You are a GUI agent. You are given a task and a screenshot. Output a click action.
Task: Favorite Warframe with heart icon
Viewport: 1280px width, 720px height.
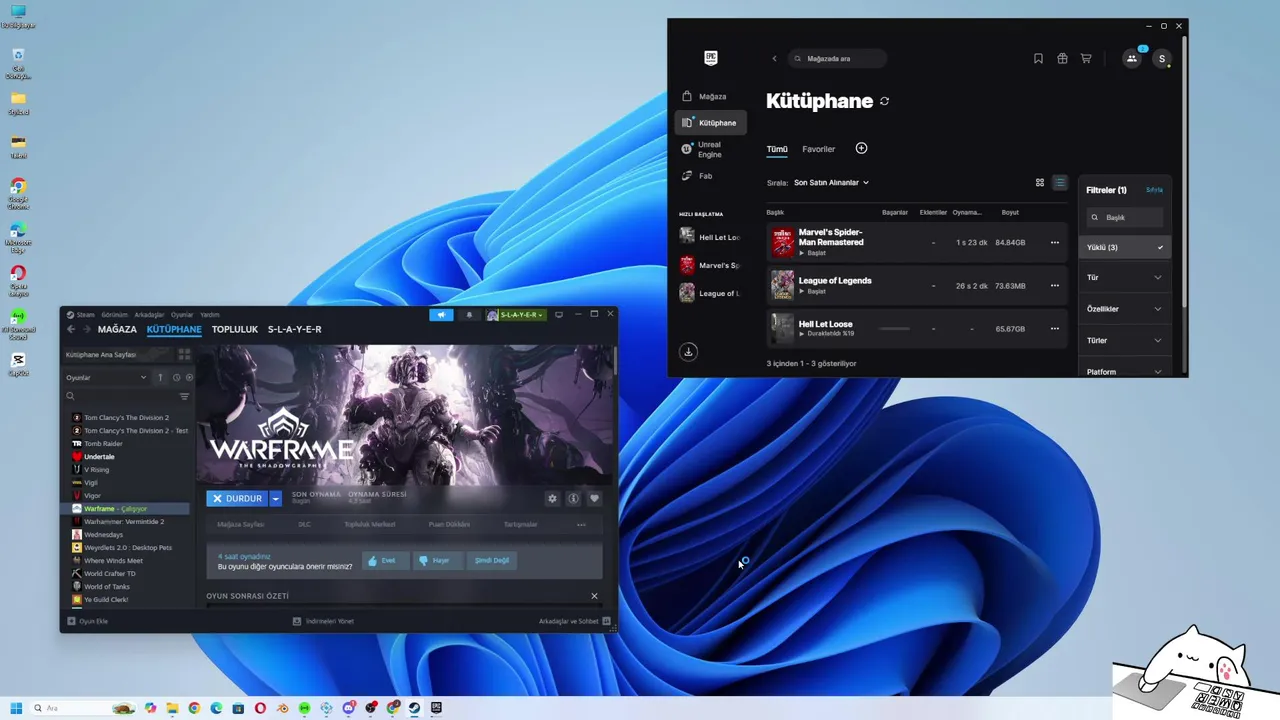coord(594,498)
